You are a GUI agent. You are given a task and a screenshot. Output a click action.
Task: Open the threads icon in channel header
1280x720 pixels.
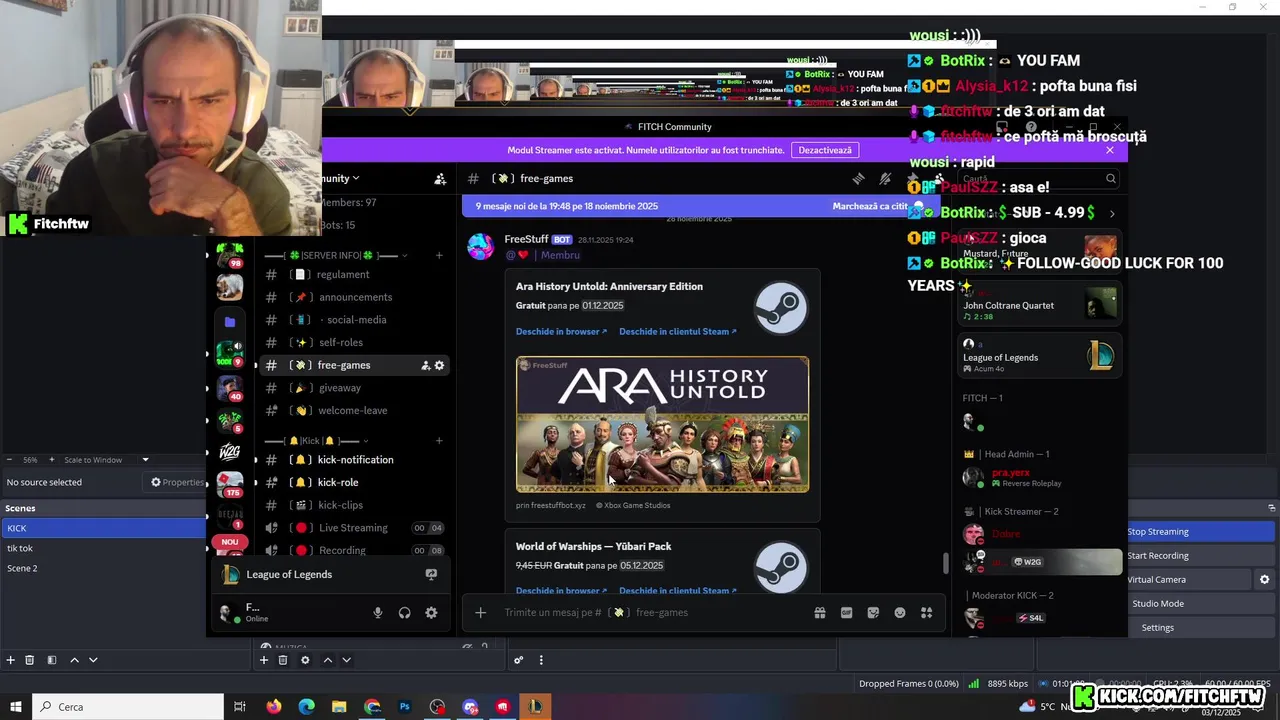tap(858, 179)
